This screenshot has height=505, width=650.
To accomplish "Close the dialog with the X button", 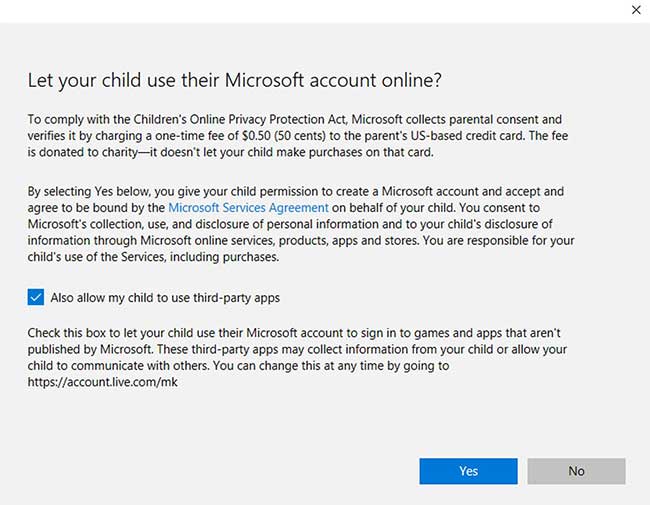I will pyautogui.click(x=636, y=10).
